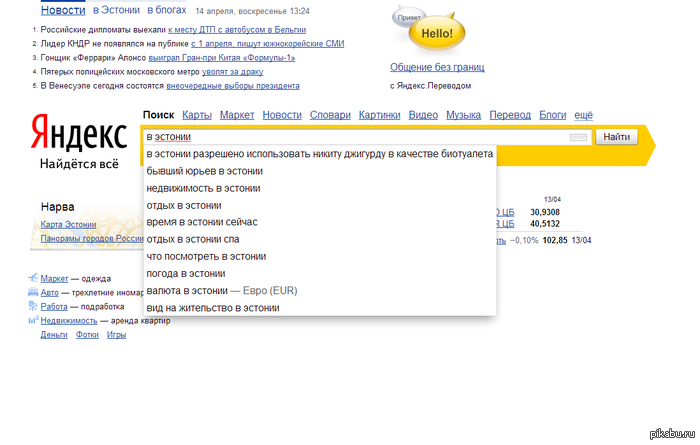Switch news to 'в Эстонии' tab
Viewport: 700px width, 445px height.
(x=116, y=10)
